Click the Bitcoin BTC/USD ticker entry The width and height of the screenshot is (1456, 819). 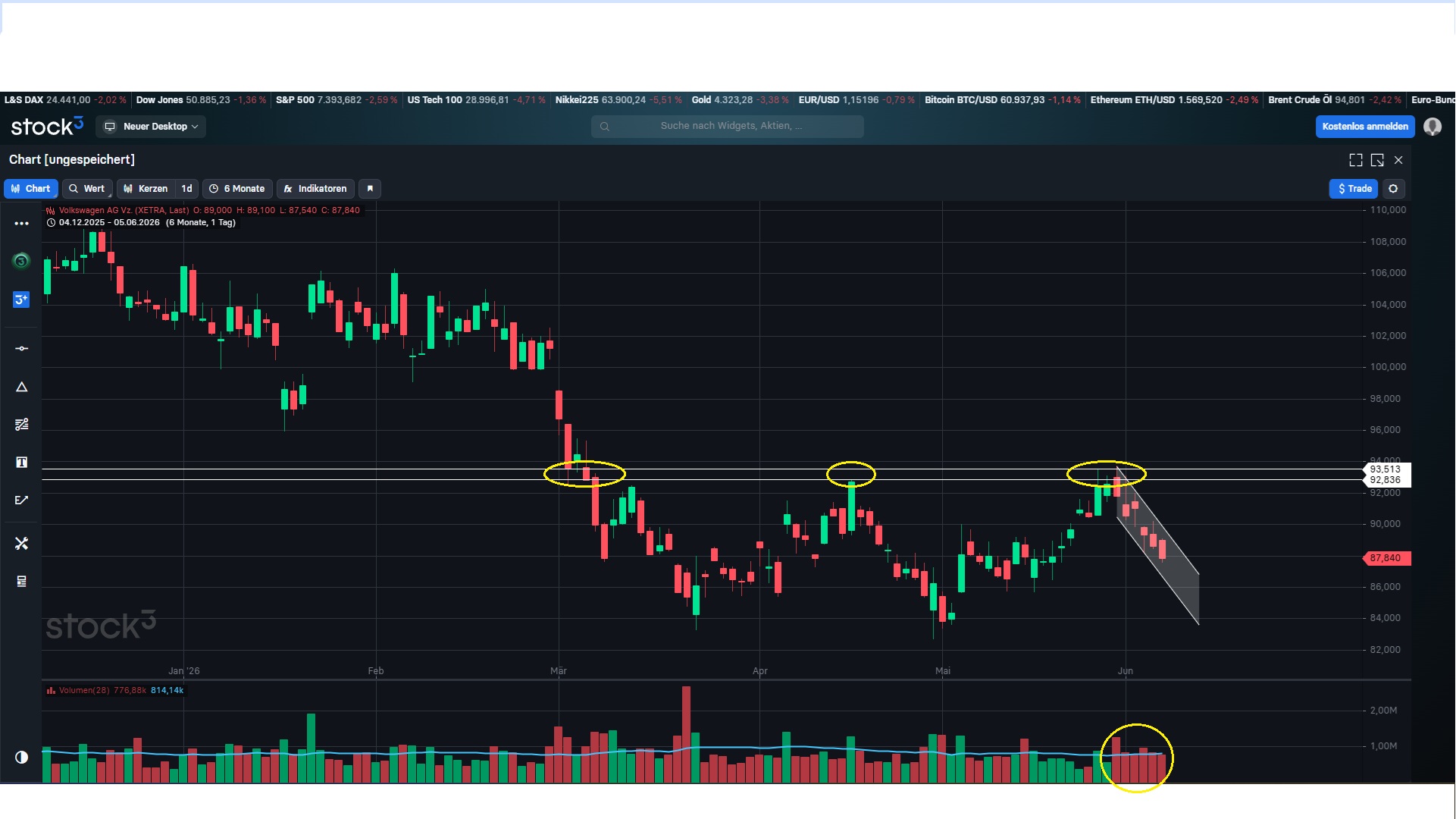coord(1003,100)
